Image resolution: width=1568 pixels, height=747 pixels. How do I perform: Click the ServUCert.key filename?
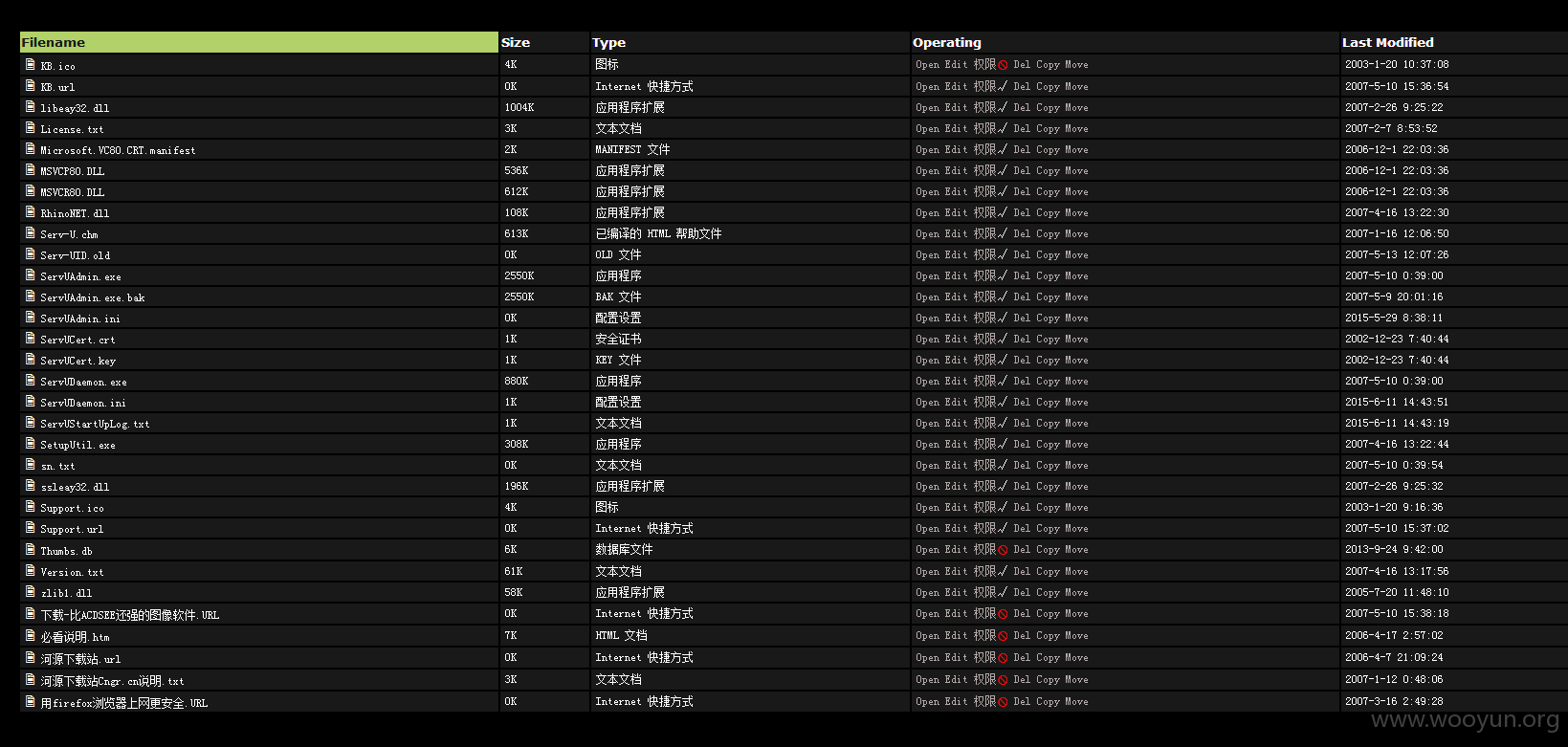click(78, 361)
